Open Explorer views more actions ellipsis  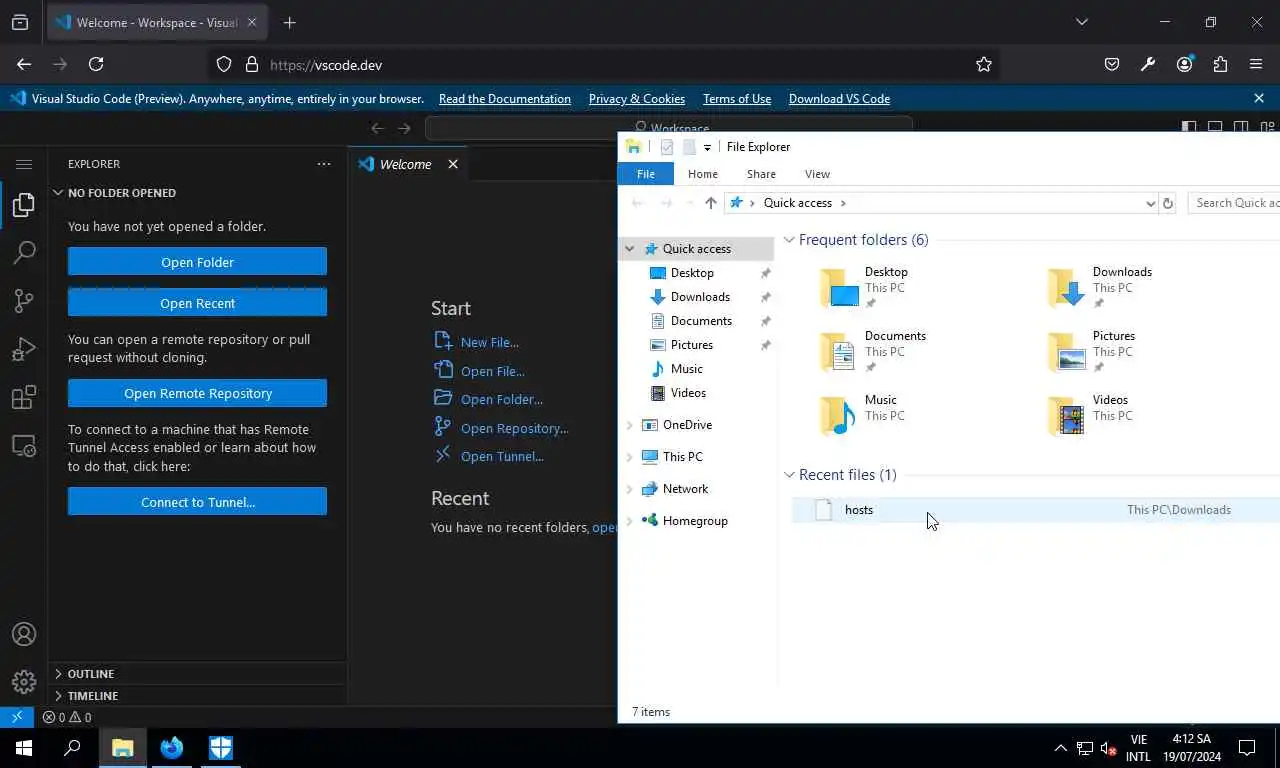pos(323,164)
